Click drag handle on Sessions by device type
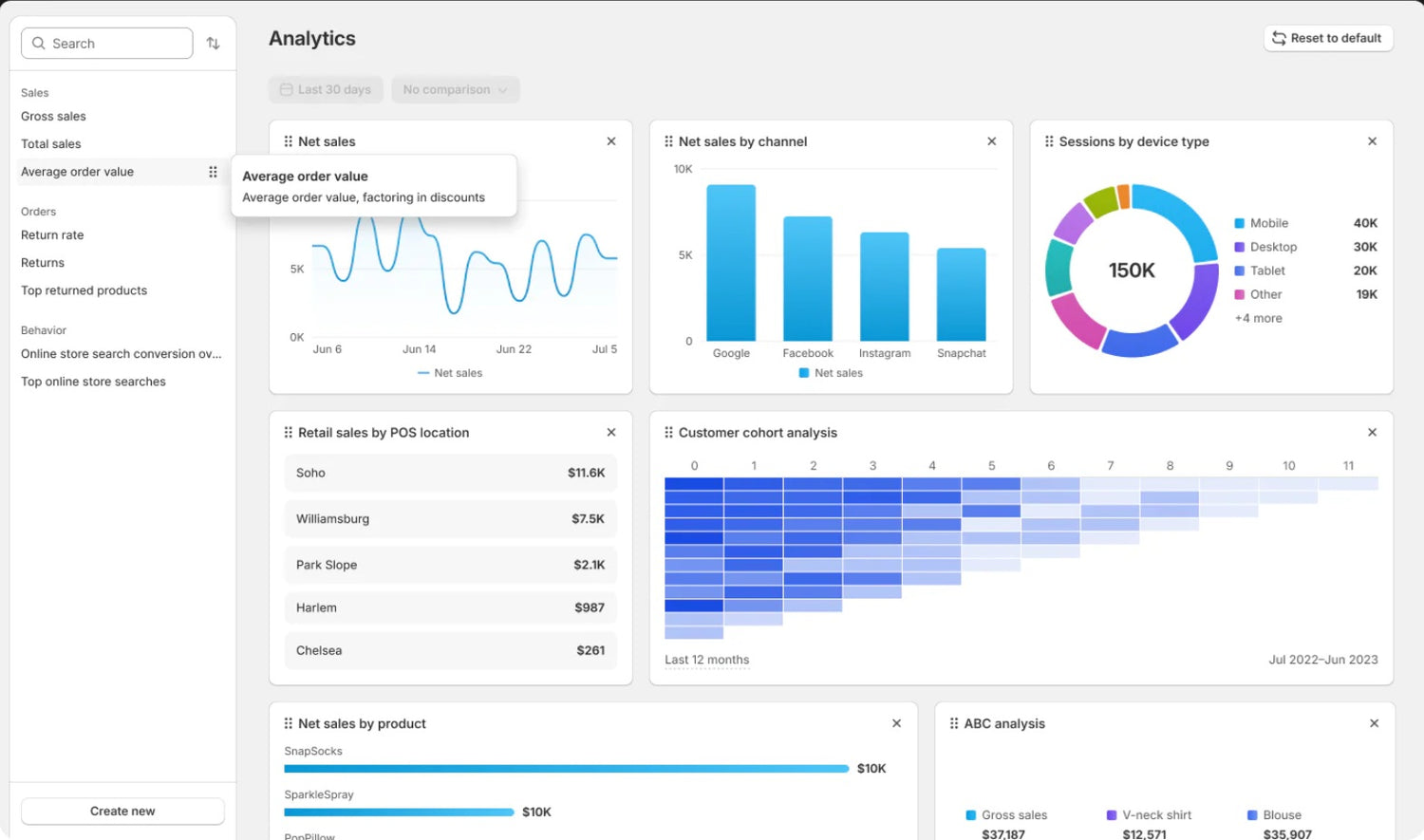This screenshot has width=1424, height=840. pos(1049,141)
